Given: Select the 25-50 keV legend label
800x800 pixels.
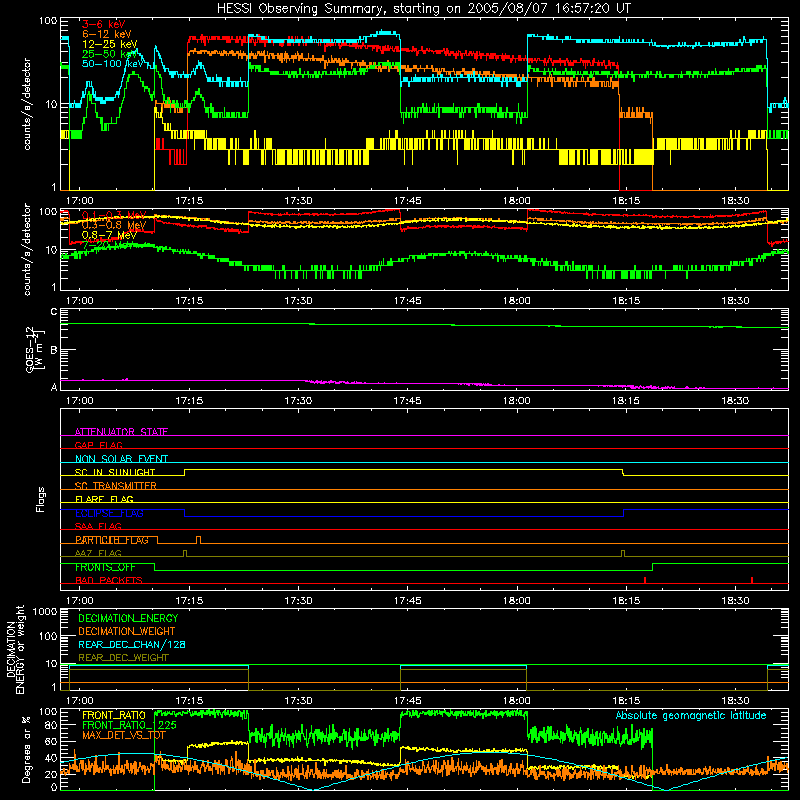Looking at the screenshot, I should coord(110,54).
